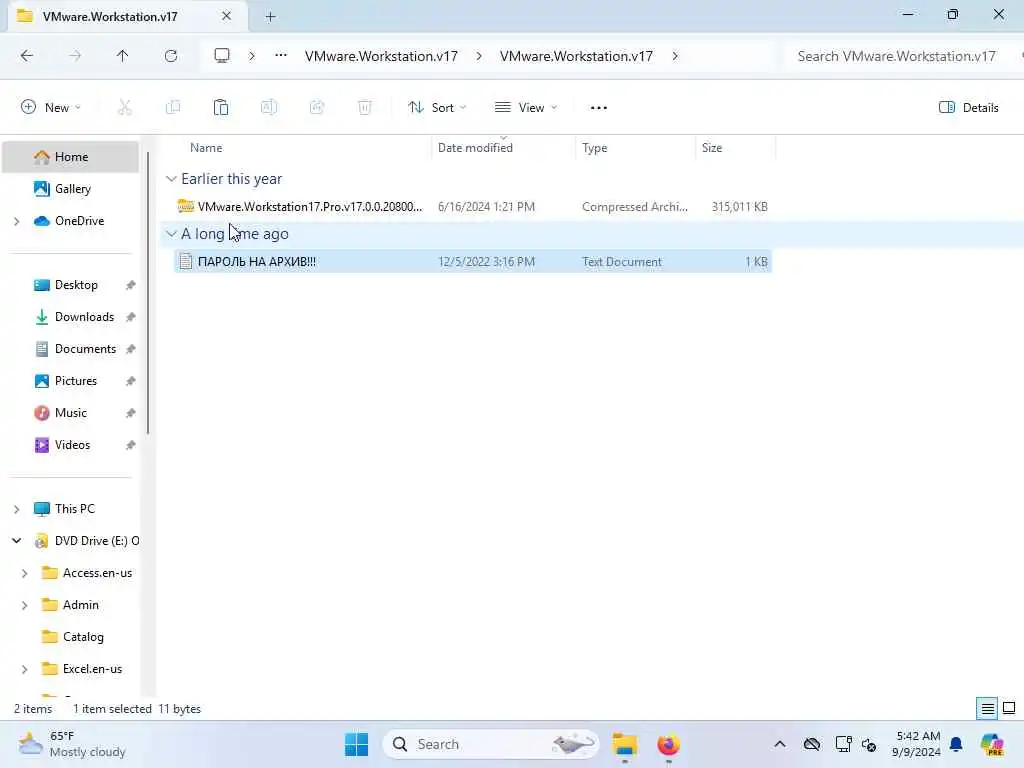Image resolution: width=1024 pixels, height=768 pixels.
Task: Open the address bar ellipsis for hidden path
Action: (281, 56)
